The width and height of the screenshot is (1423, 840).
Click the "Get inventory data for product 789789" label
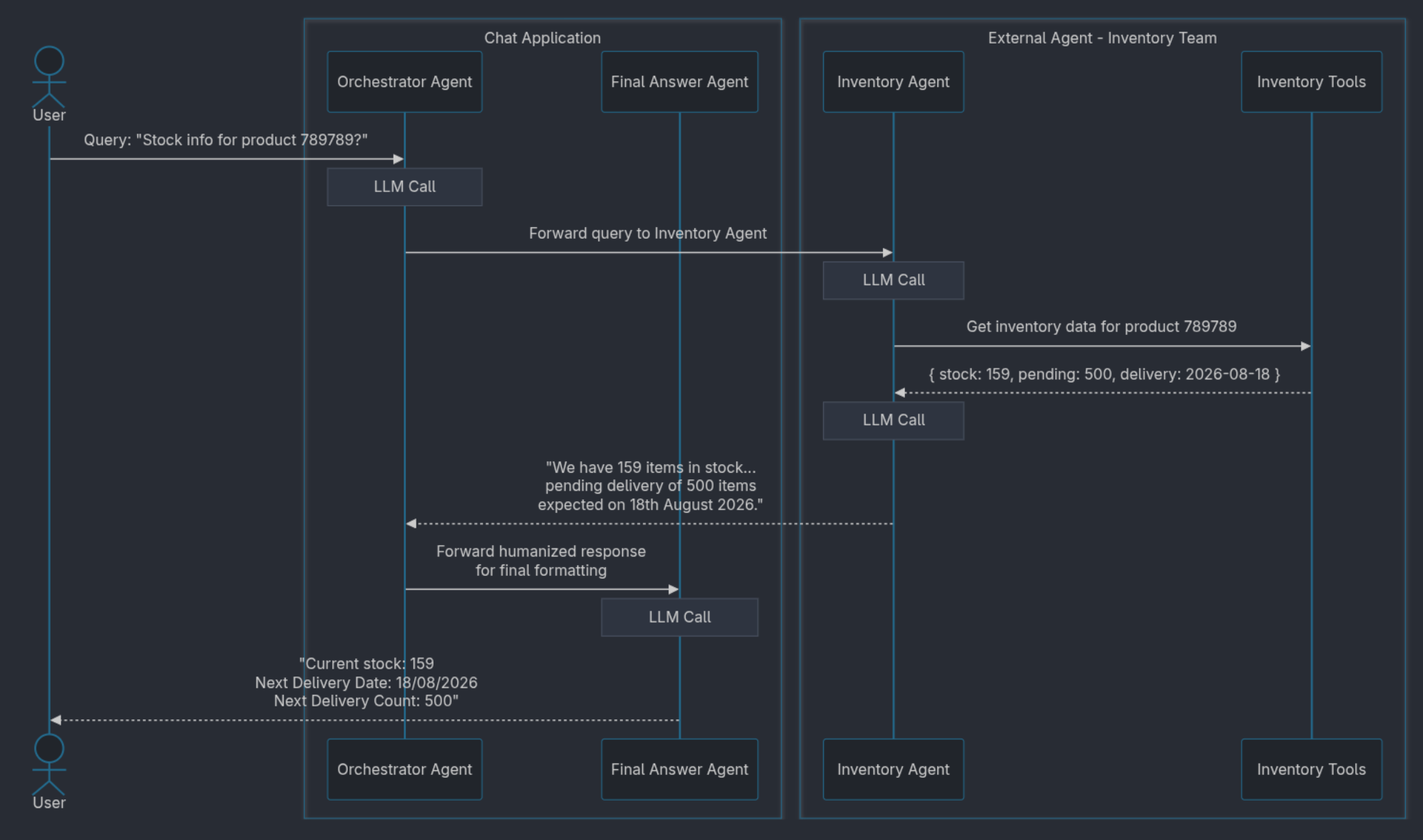coord(1102,326)
